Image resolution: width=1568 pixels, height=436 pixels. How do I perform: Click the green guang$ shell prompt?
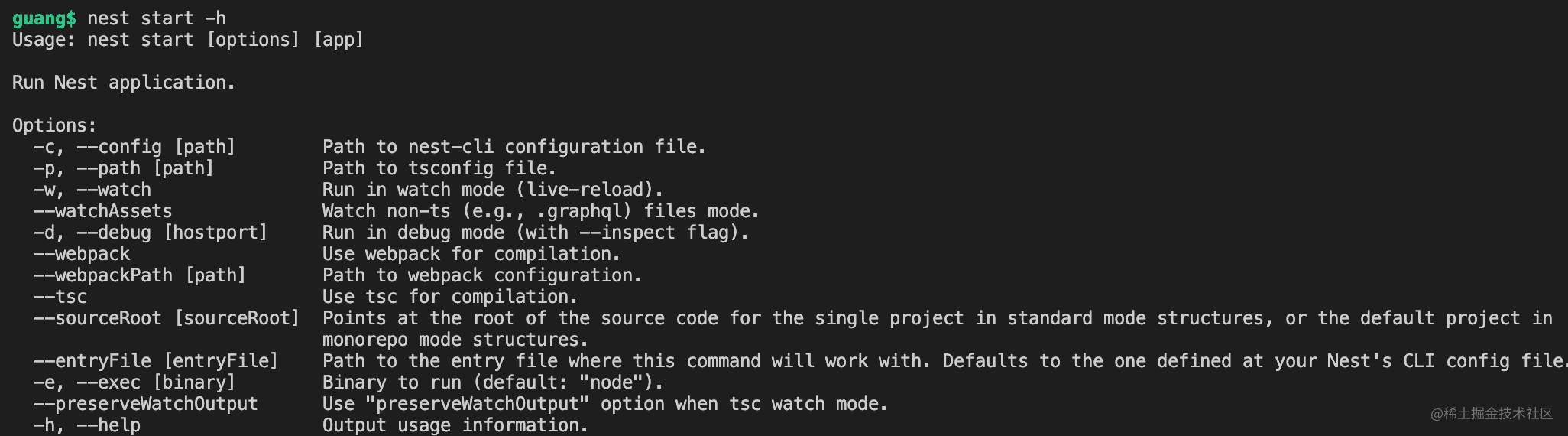pyautogui.click(x=44, y=18)
